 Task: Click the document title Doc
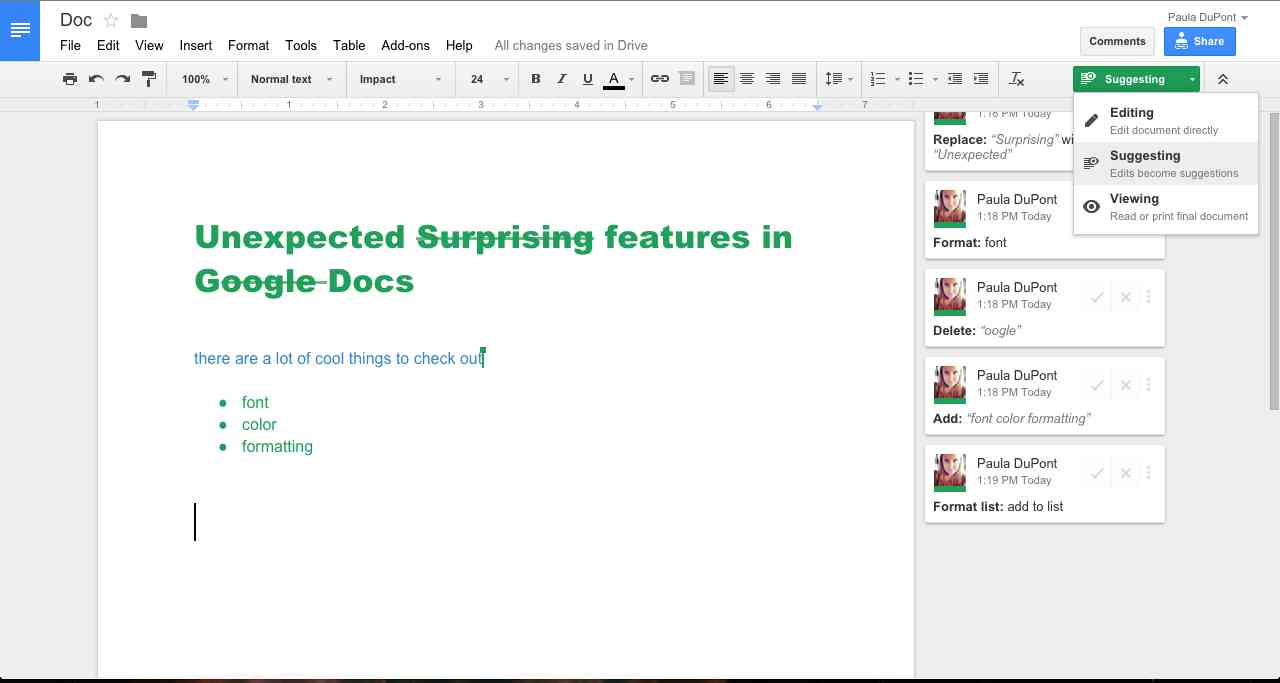(x=76, y=20)
